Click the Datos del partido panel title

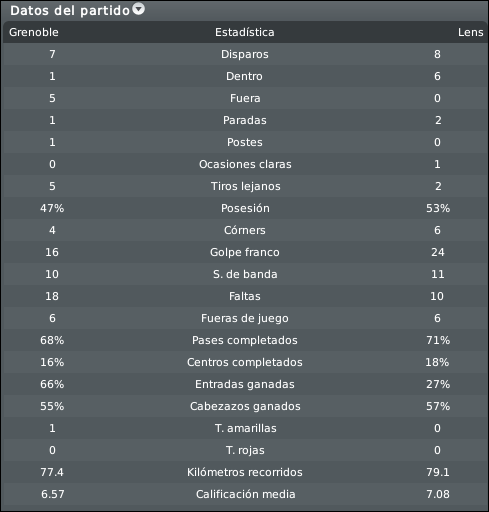point(70,11)
